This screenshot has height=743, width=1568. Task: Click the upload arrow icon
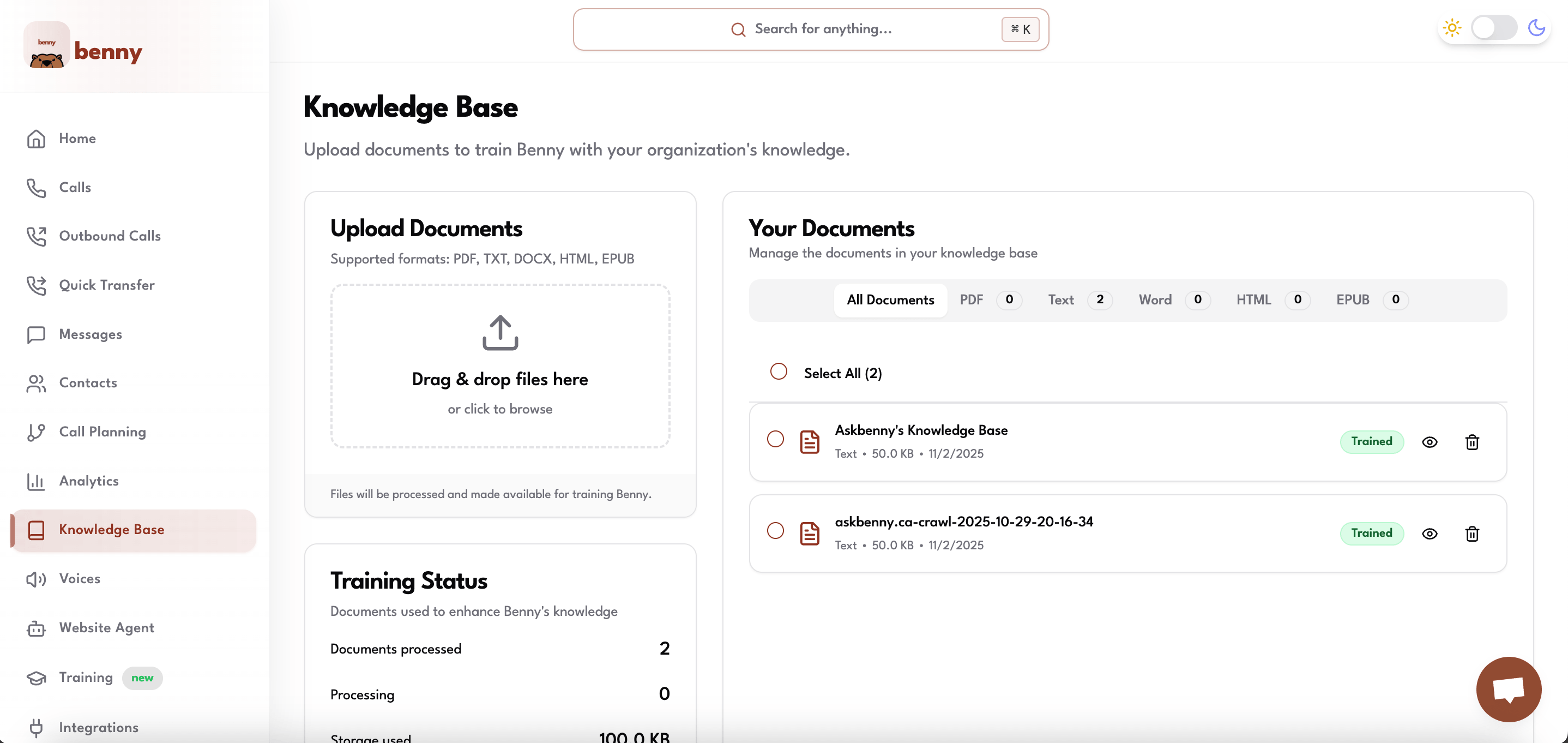(500, 333)
